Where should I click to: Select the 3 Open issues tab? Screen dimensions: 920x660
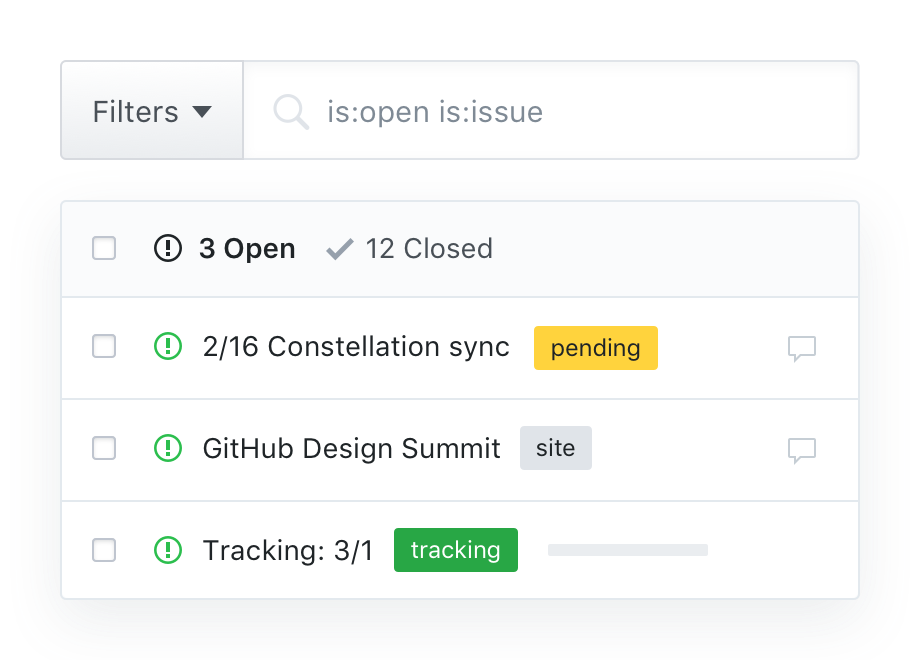click(247, 248)
